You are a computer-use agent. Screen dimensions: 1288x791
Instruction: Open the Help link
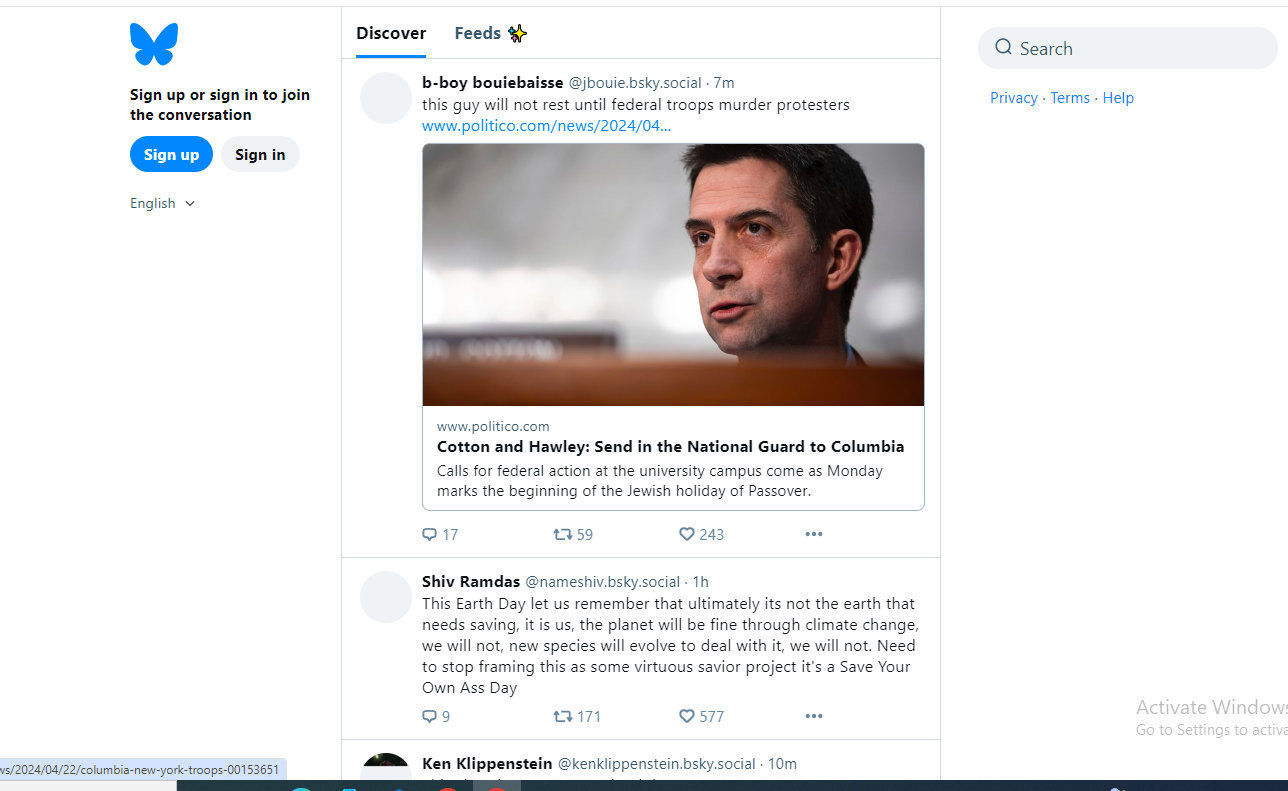(x=1118, y=97)
